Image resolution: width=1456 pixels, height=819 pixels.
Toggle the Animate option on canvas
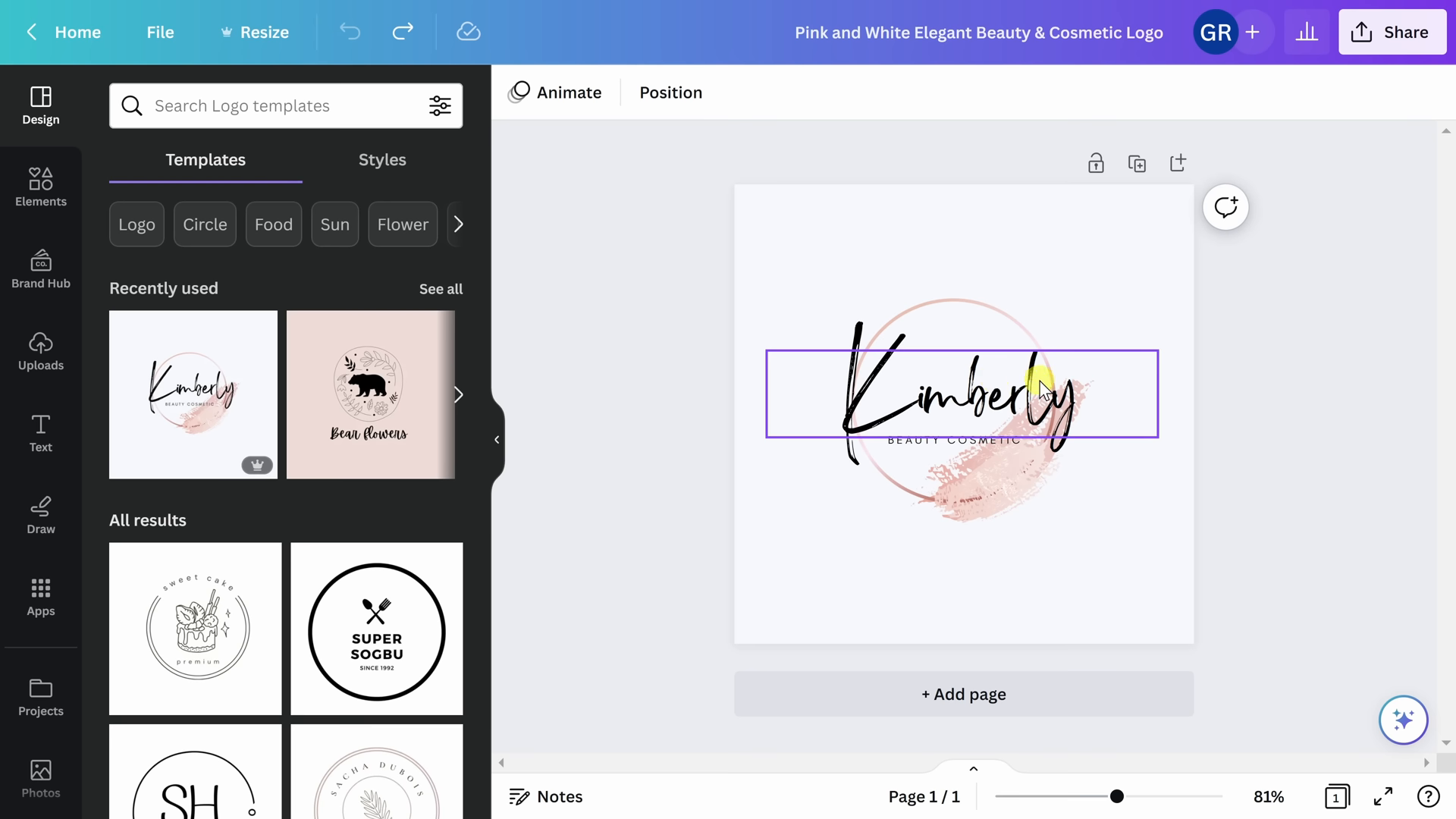coord(556,92)
